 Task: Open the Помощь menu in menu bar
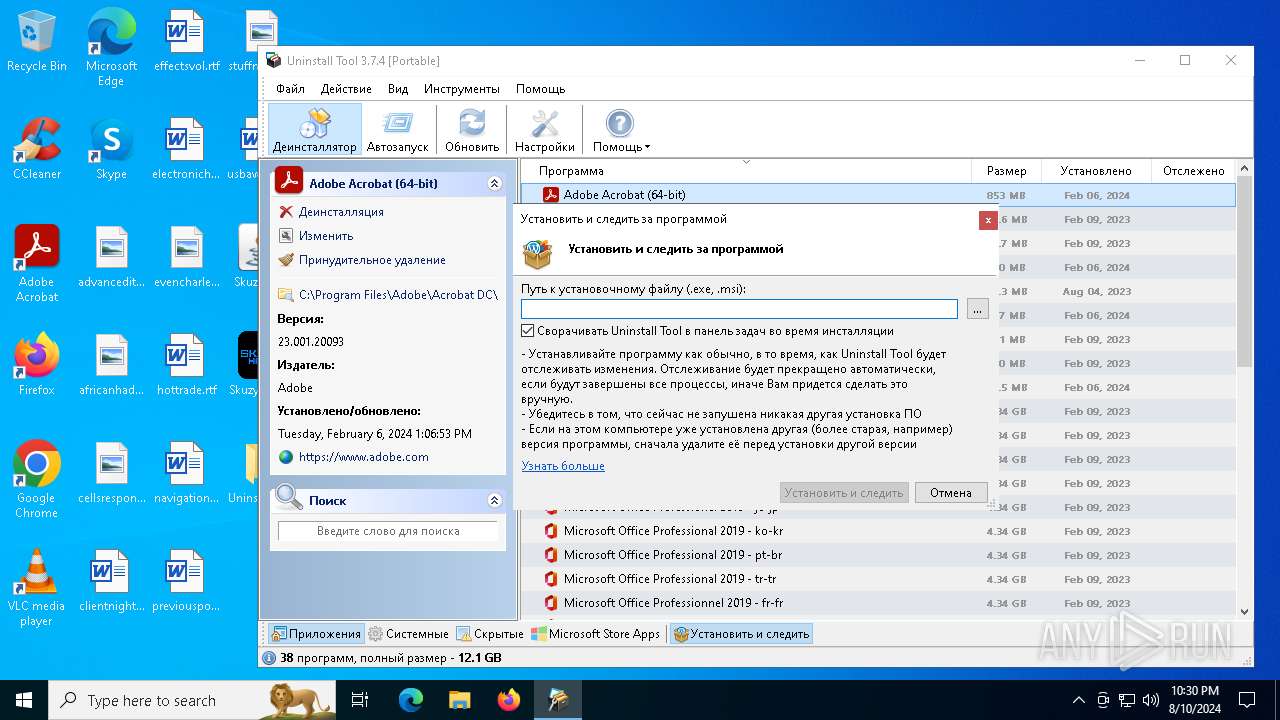540,89
